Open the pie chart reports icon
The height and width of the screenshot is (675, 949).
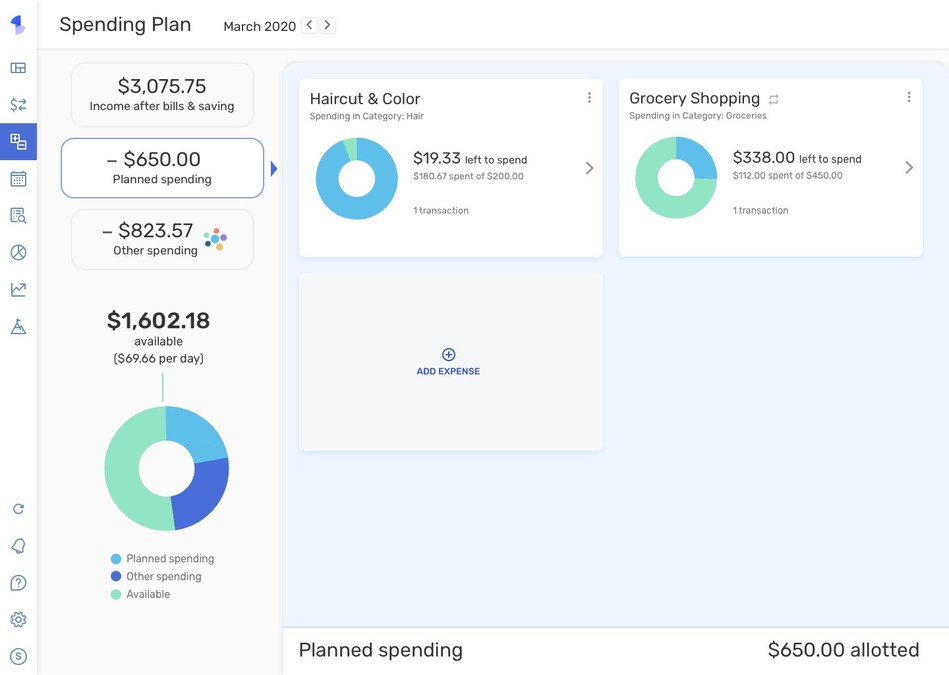point(18,253)
